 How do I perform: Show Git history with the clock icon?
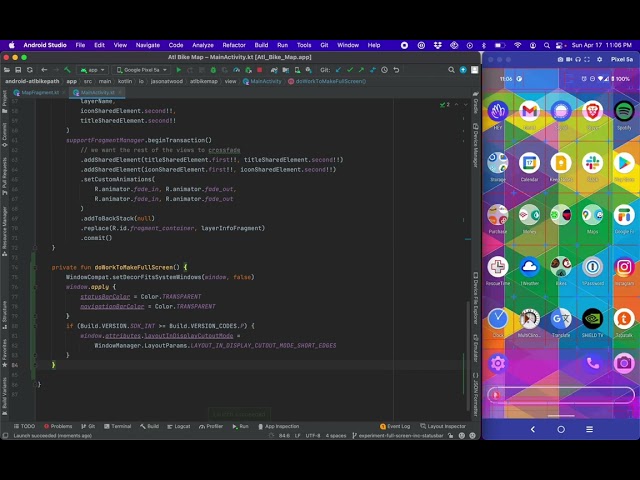click(x=384, y=70)
